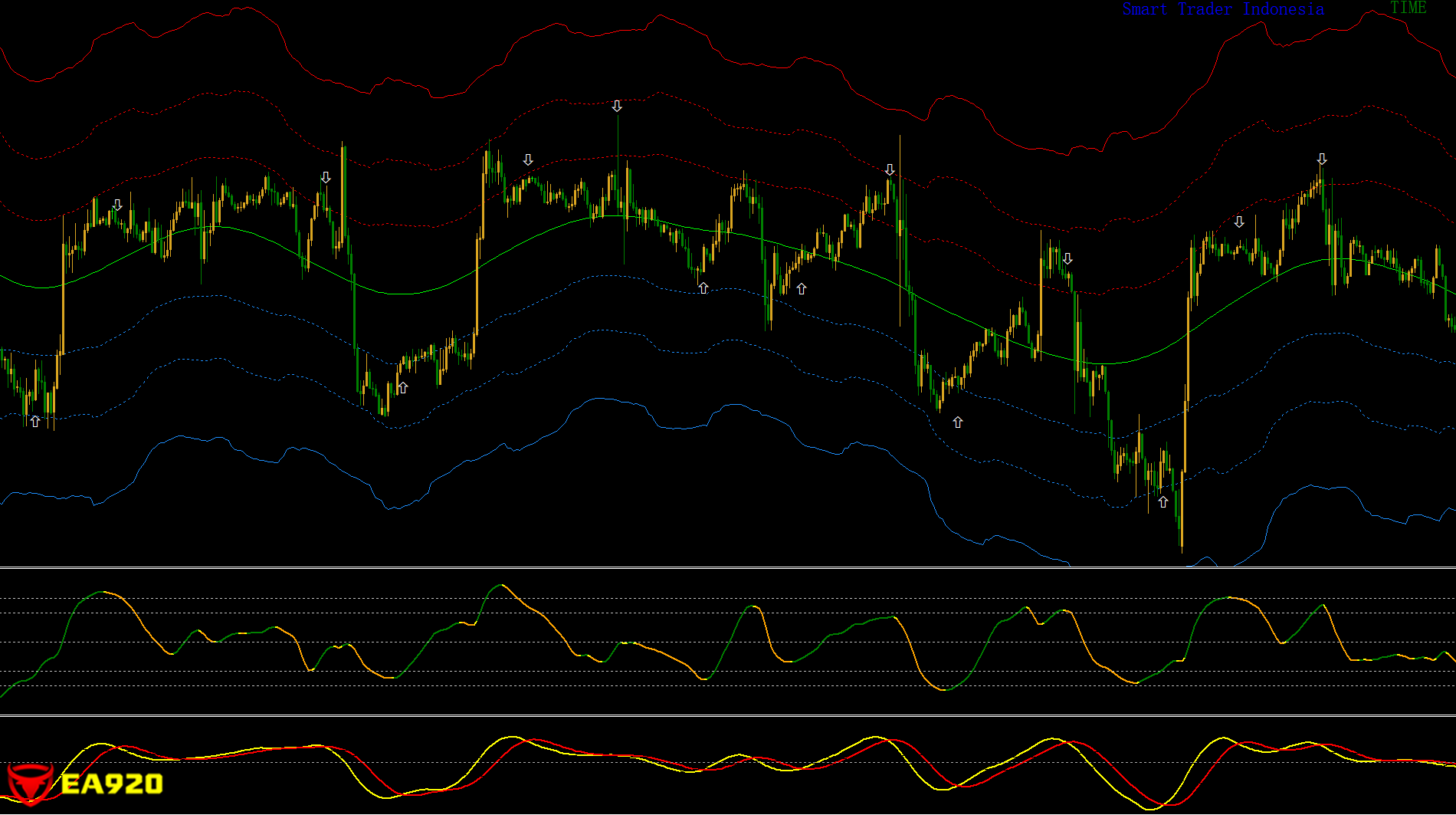
Task: Click the "Smart Trader Indonesia" label
Action: [1222, 9]
